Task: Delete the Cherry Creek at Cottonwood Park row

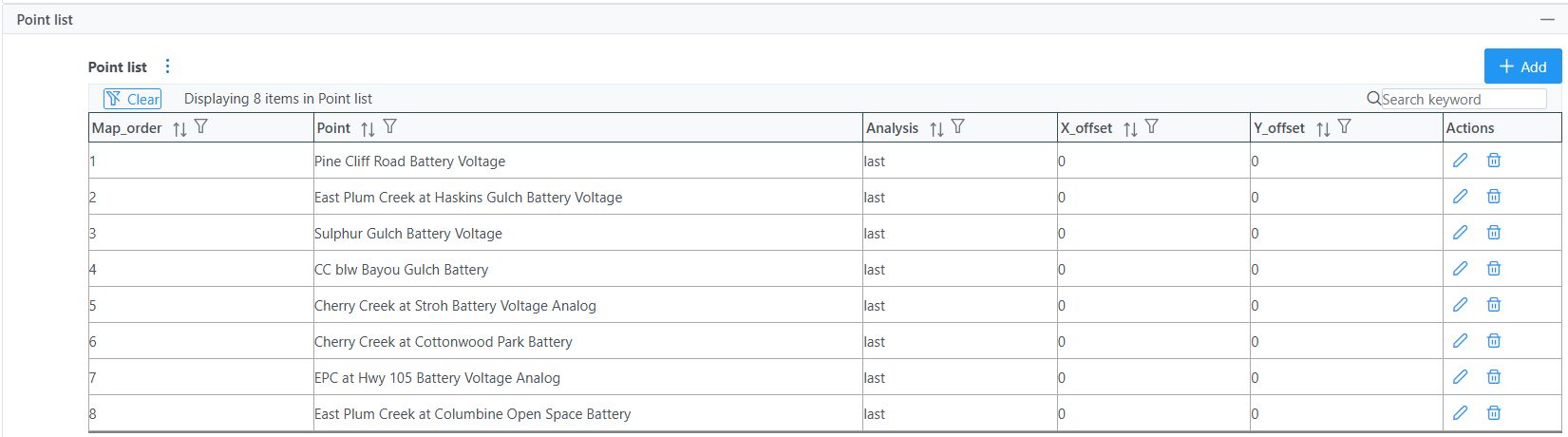Action: 1493,341
